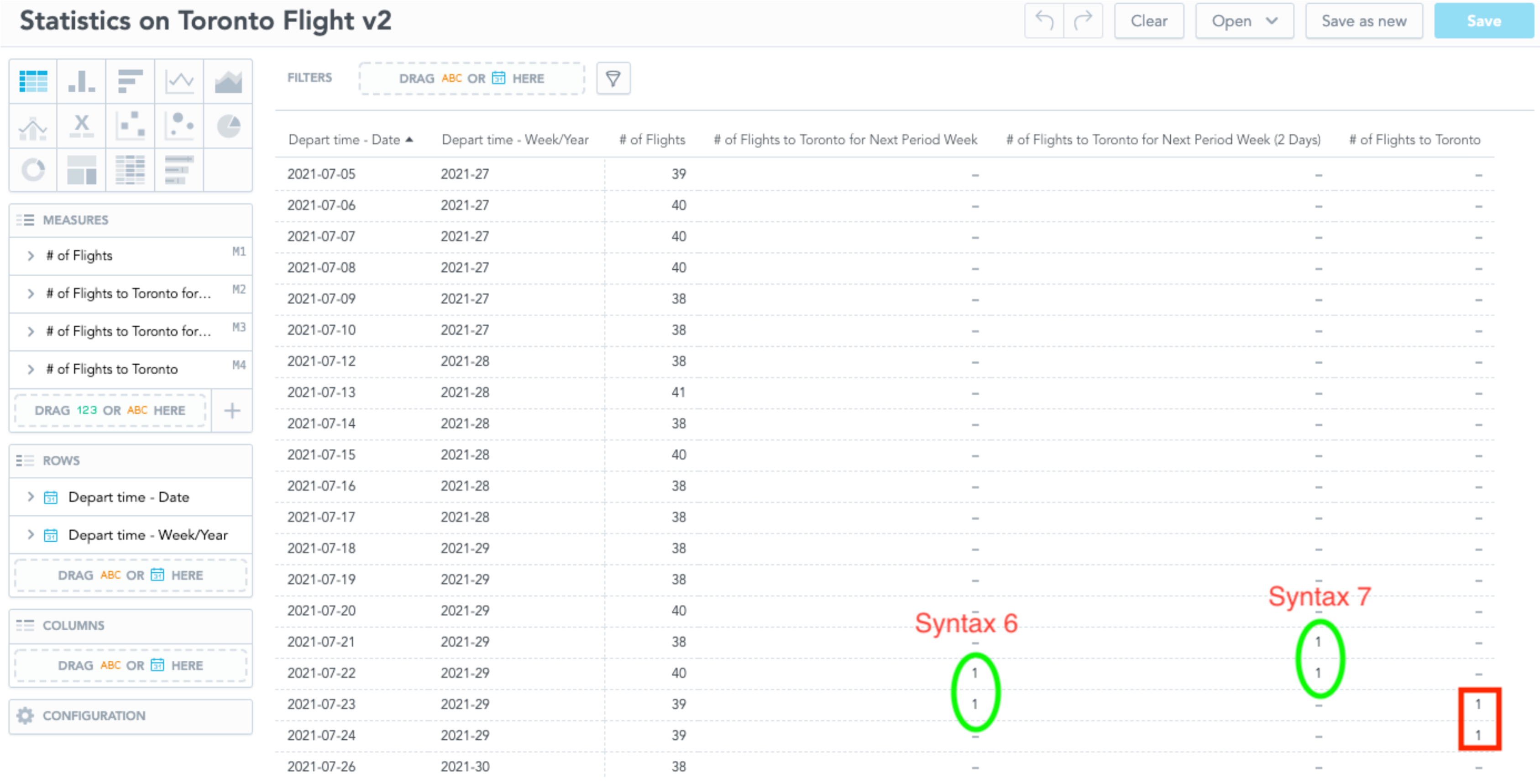Open the 'Open' dropdown button
Screen dimensions: 1540x784
1244,21
